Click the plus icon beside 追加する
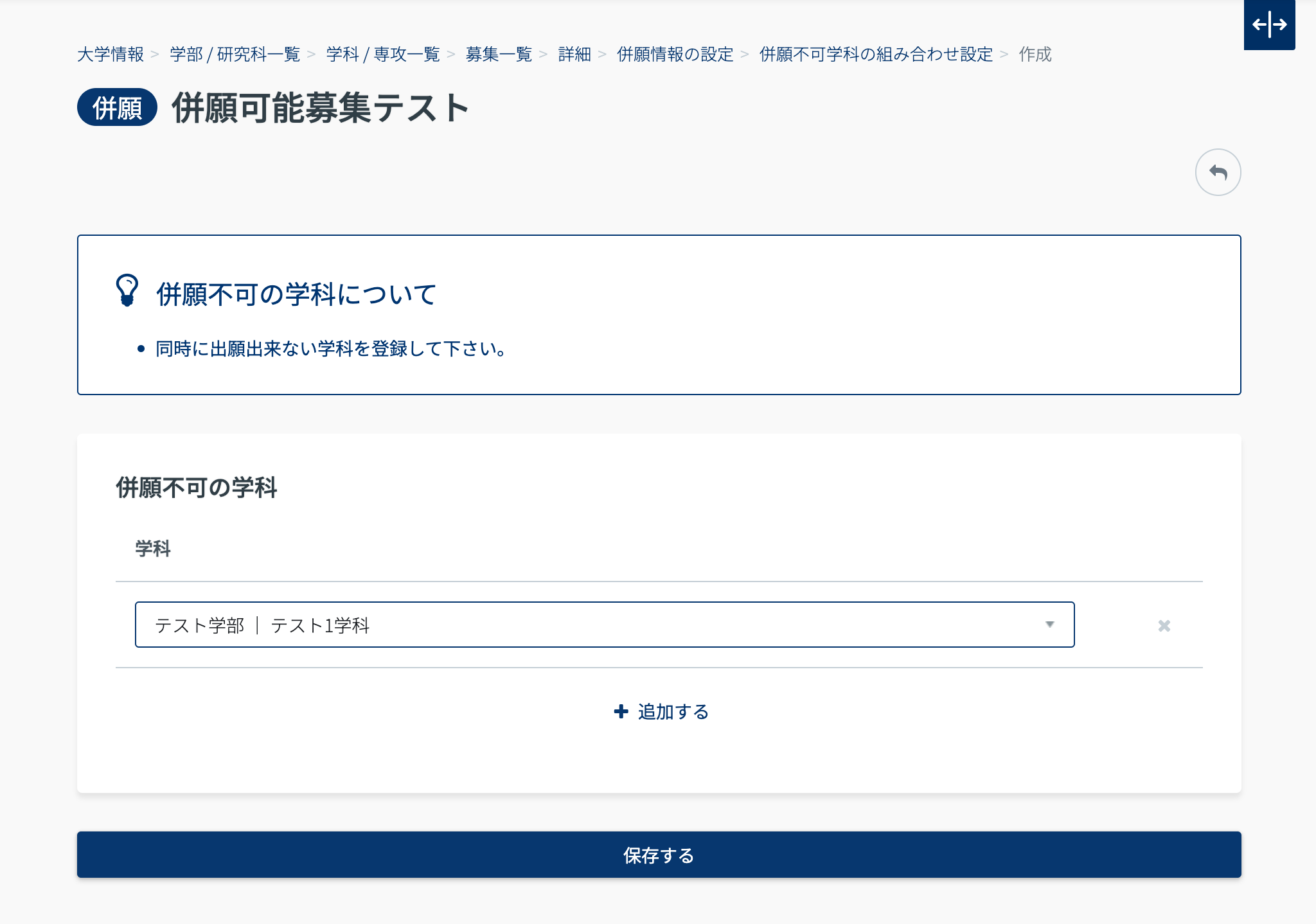 tap(621, 711)
